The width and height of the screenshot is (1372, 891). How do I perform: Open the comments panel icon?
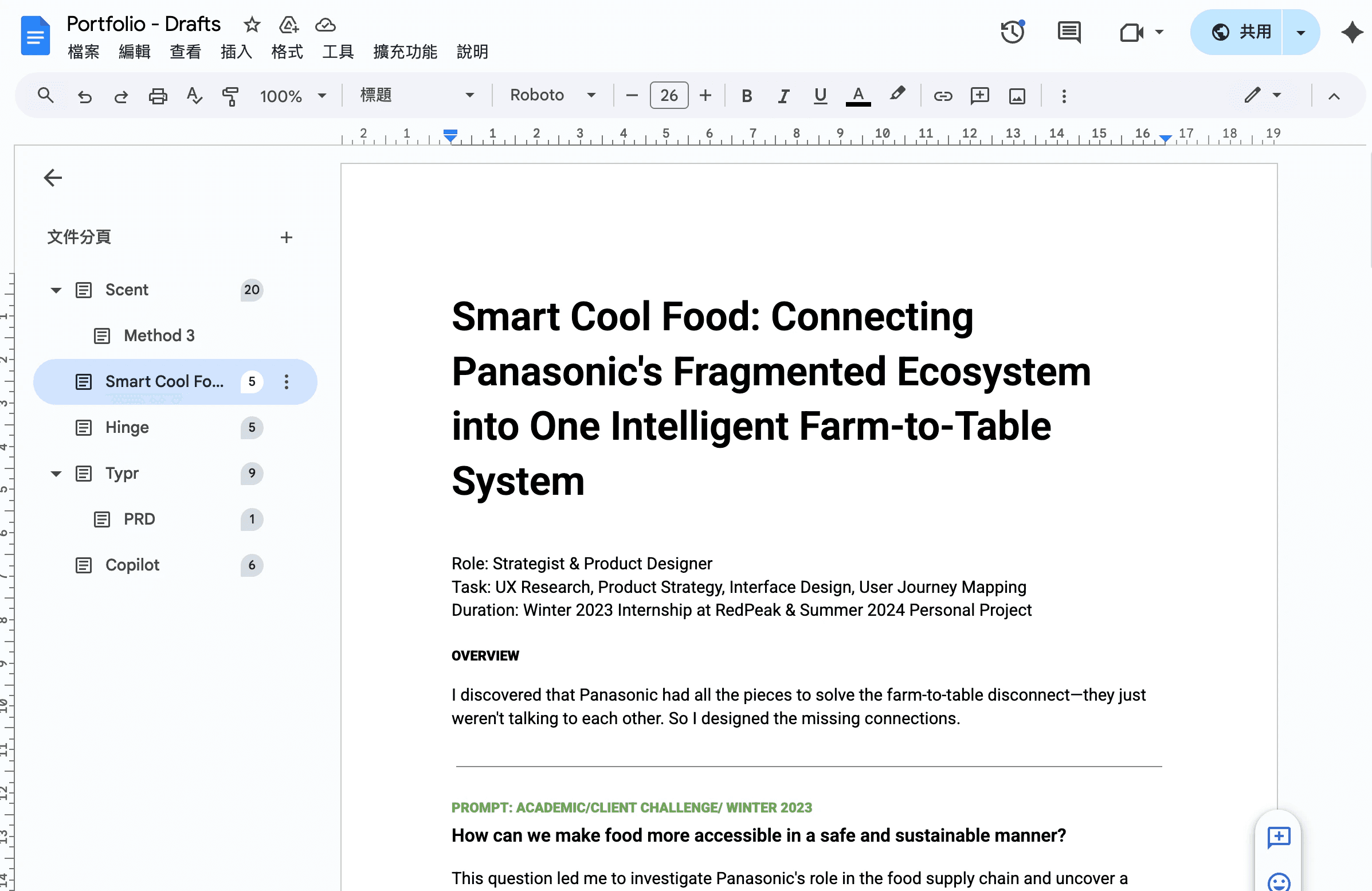(x=1069, y=32)
